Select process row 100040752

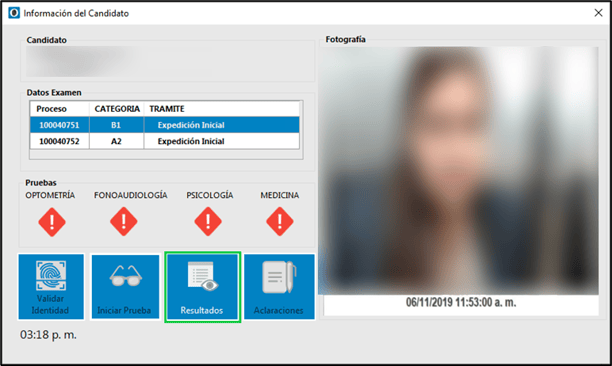click(165, 141)
